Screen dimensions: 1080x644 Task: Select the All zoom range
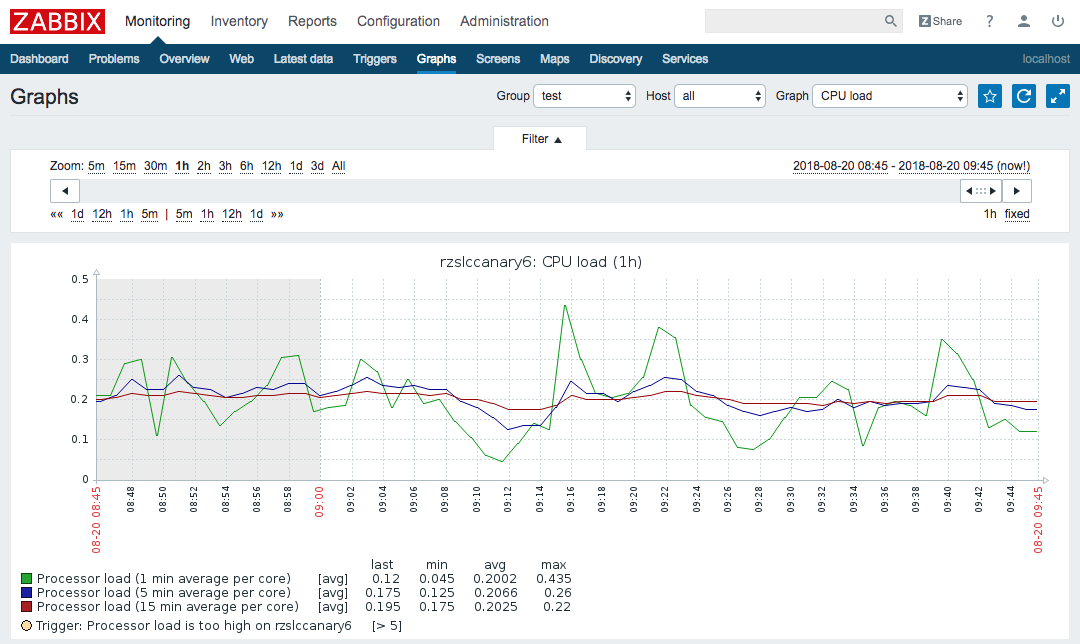[x=338, y=166]
